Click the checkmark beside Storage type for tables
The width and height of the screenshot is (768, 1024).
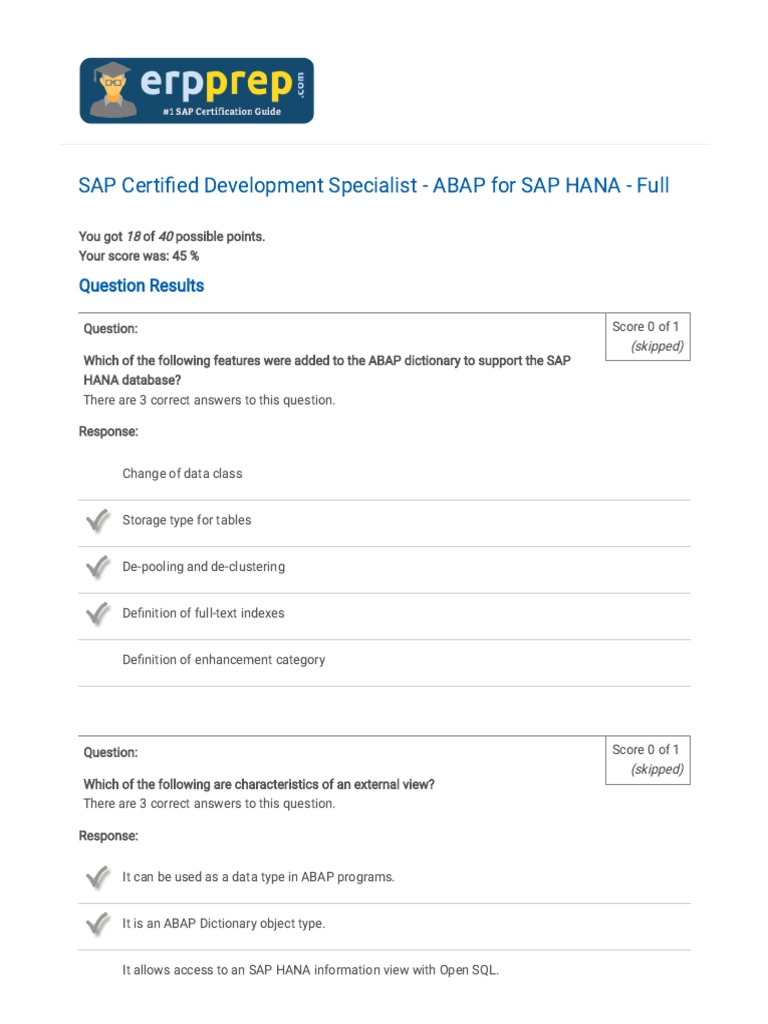[x=97, y=521]
